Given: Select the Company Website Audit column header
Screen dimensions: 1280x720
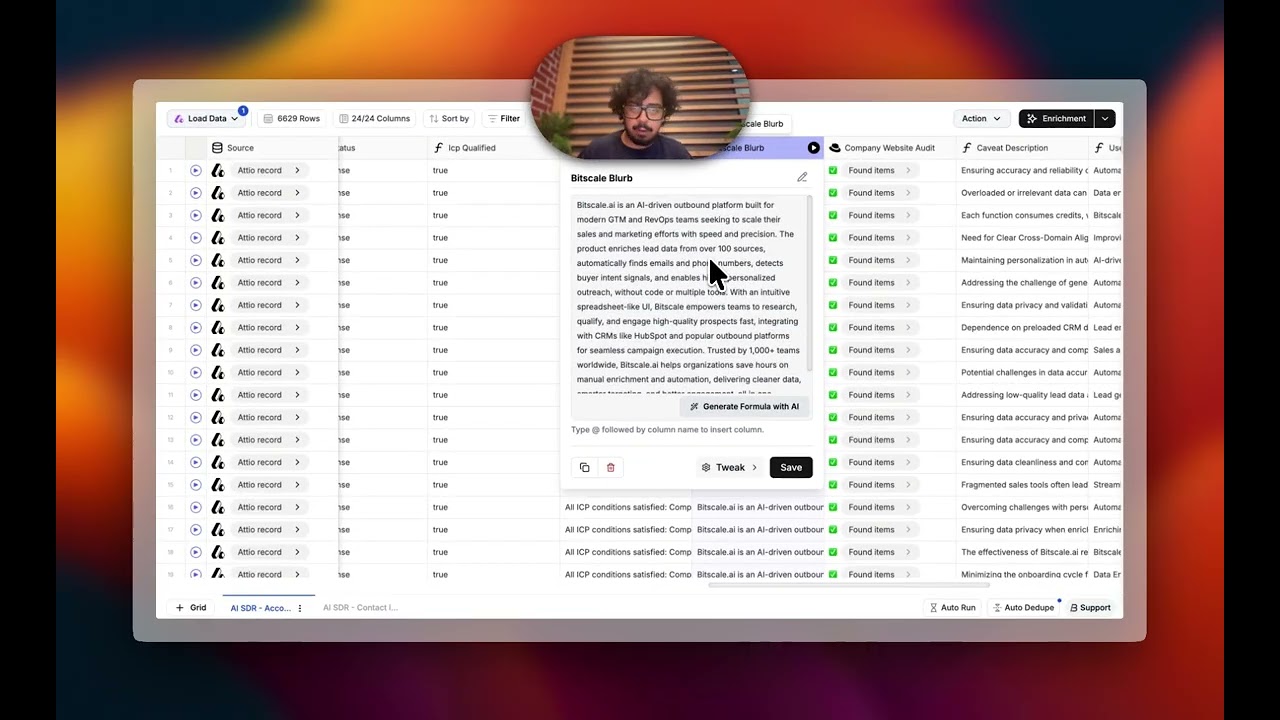Looking at the screenshot, I should point(890,148).
